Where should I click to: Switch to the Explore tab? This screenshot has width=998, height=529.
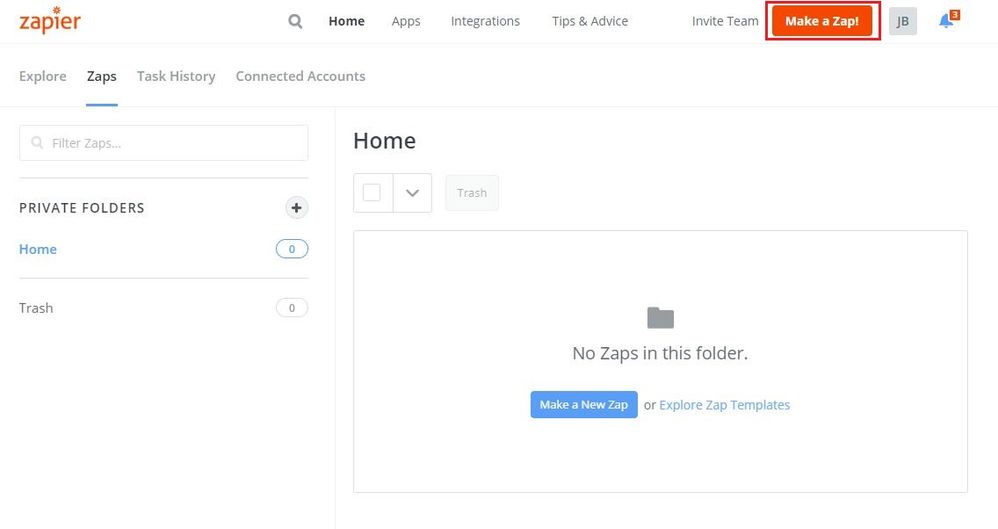click(x=43, y=76)
